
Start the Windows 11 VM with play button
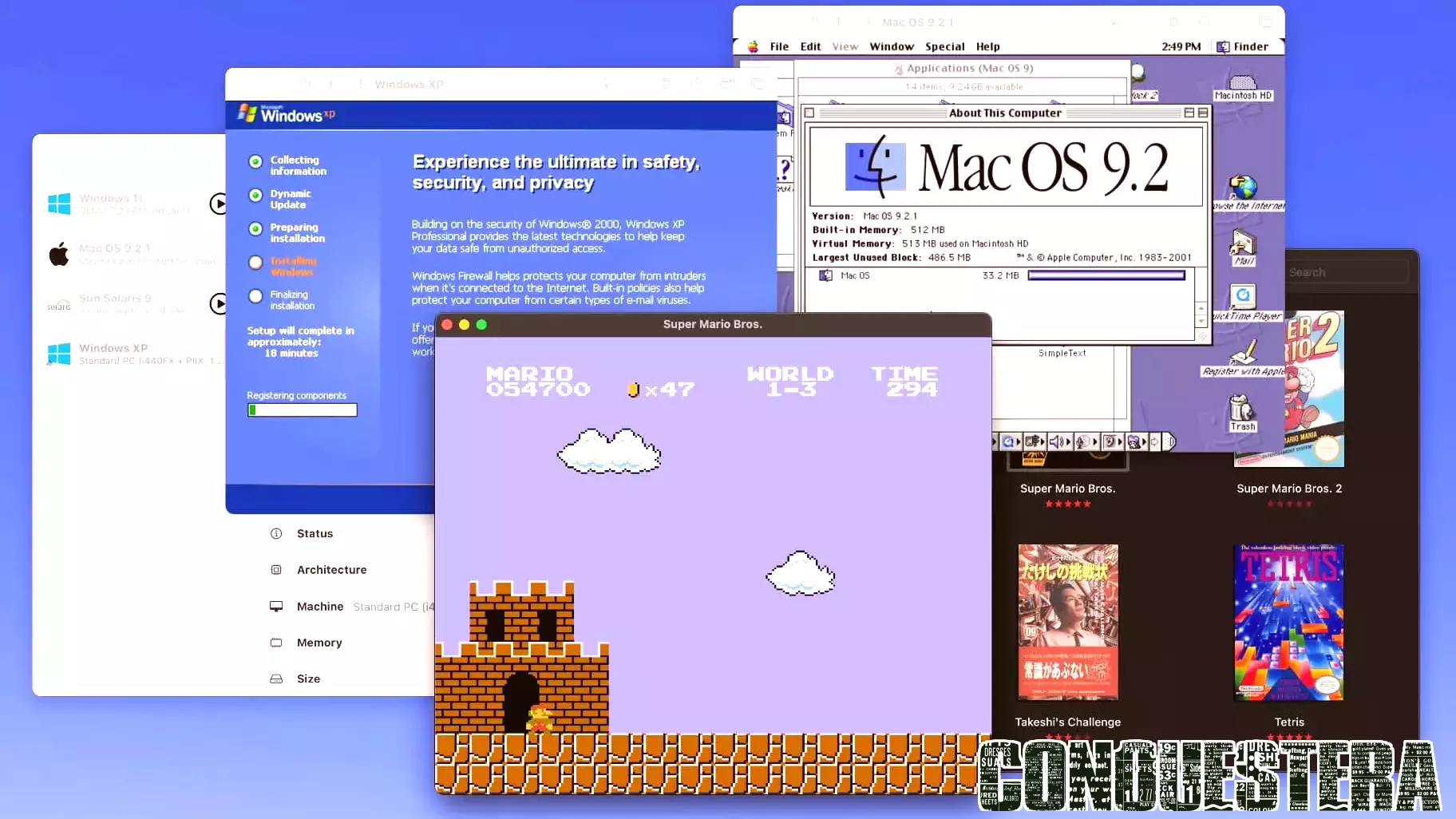[219, 204]
